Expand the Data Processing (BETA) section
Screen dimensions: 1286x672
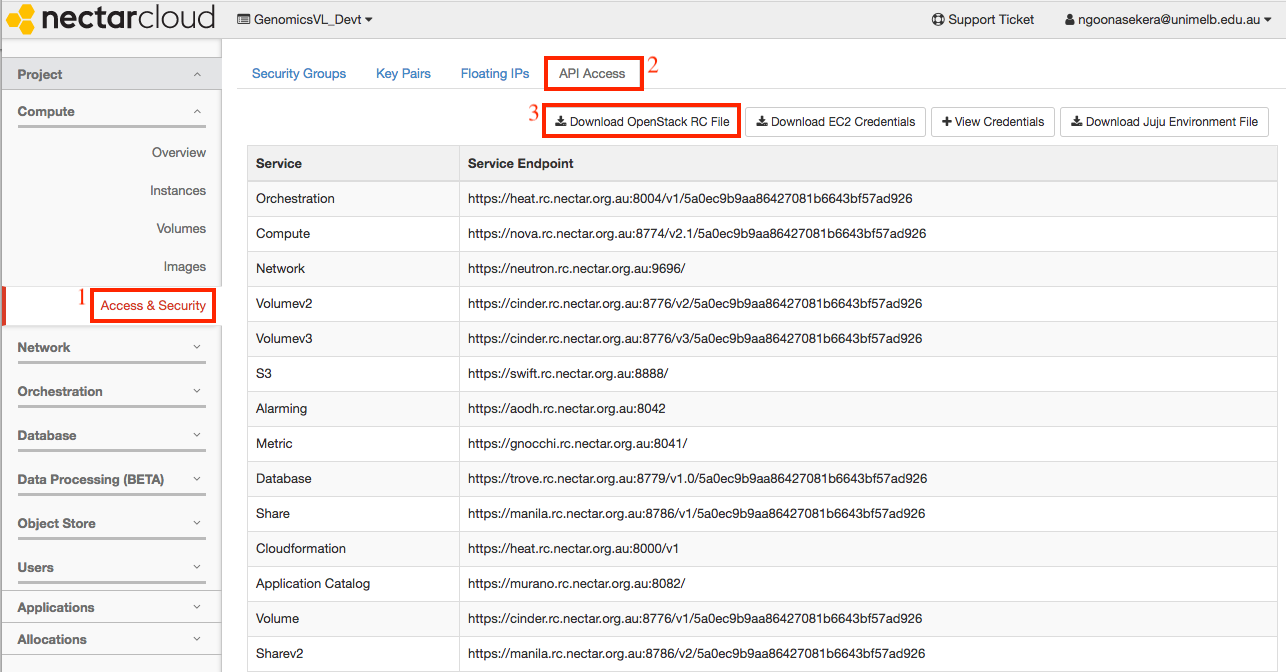[110, 480]
